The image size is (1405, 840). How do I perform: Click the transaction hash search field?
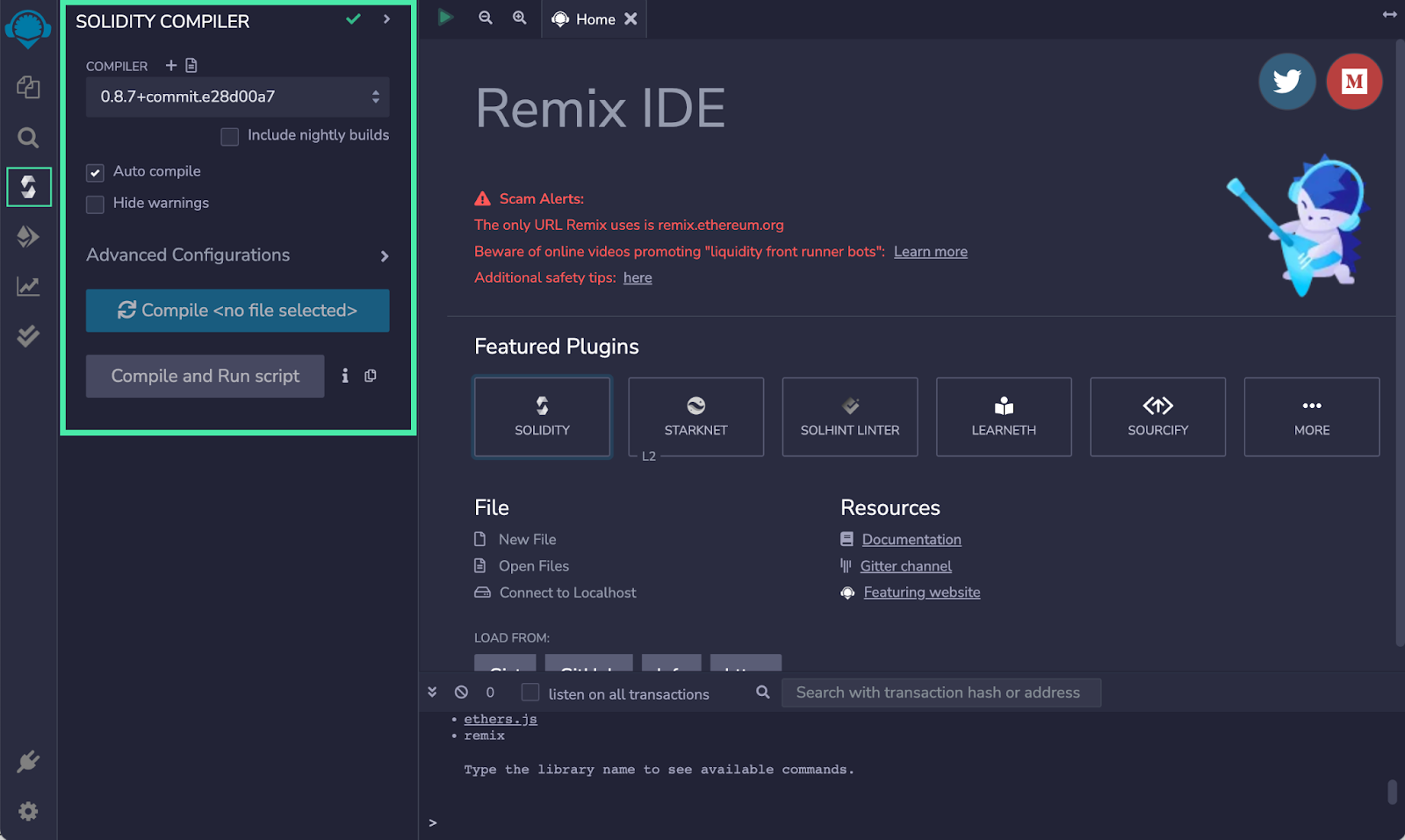(x=940, y=693)
